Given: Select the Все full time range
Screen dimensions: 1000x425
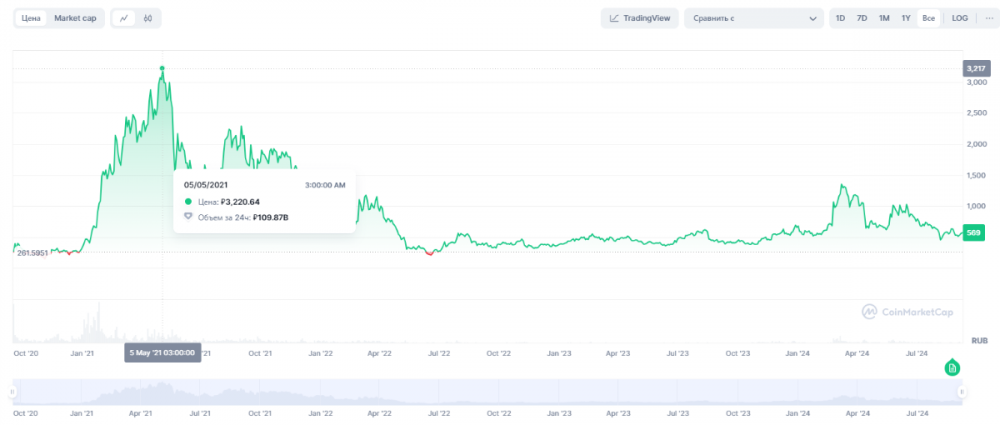Looking at the screenshot, I should (928, 18).
